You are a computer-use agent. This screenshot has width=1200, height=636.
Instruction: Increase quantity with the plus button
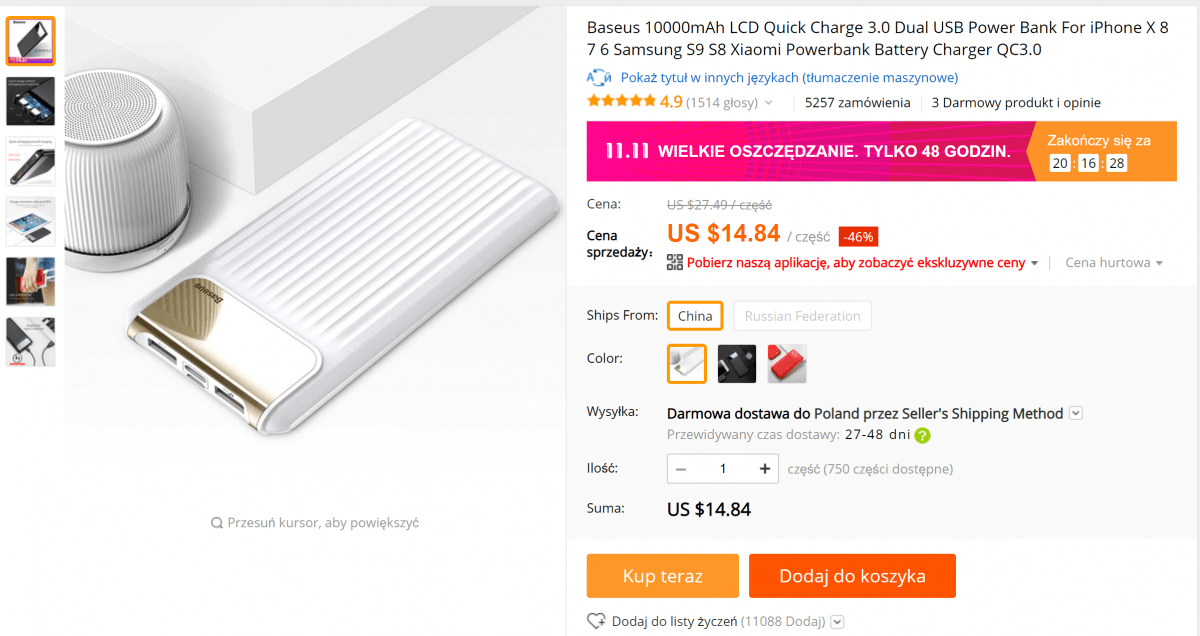click(x=765, y=468)
